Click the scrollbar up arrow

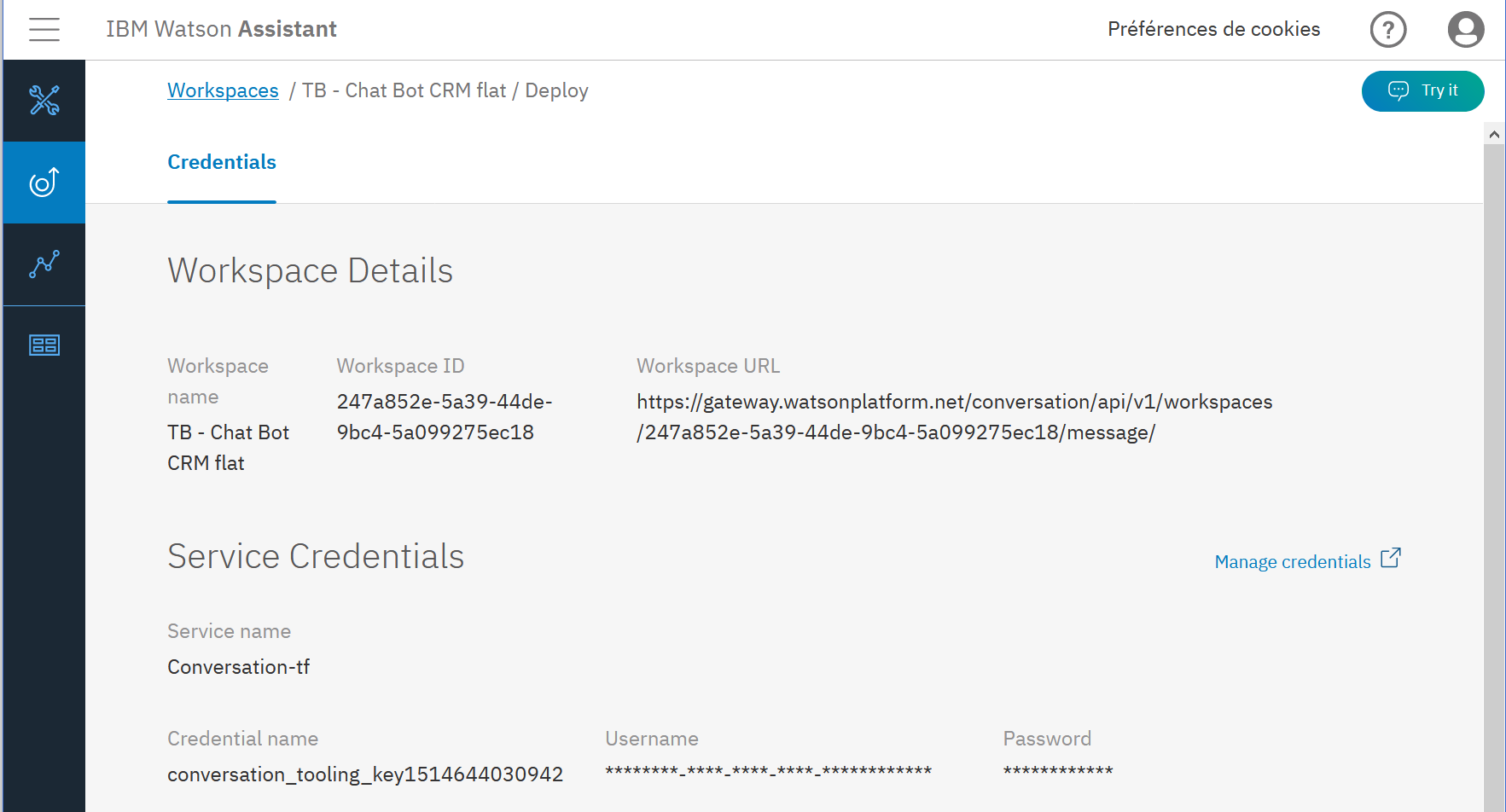click(1494, 134)
